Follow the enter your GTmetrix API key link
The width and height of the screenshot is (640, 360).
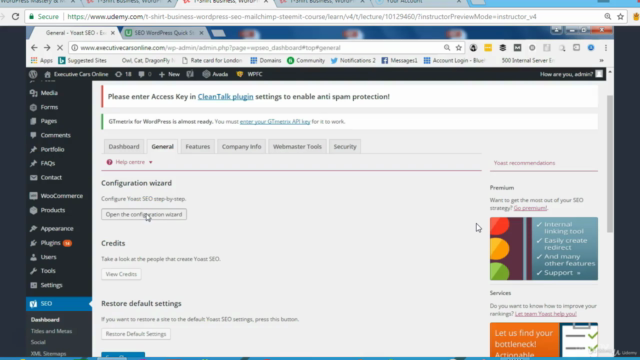tap(275, 122)
